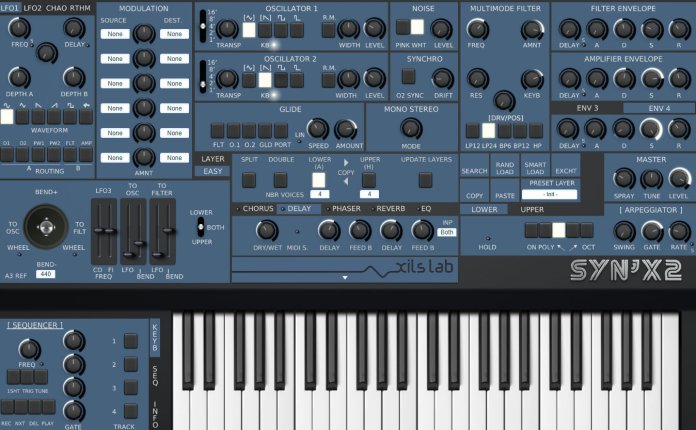The image size is (696, 430).
Task: Switch to the LFO2 tab
Action: [32, 8]
